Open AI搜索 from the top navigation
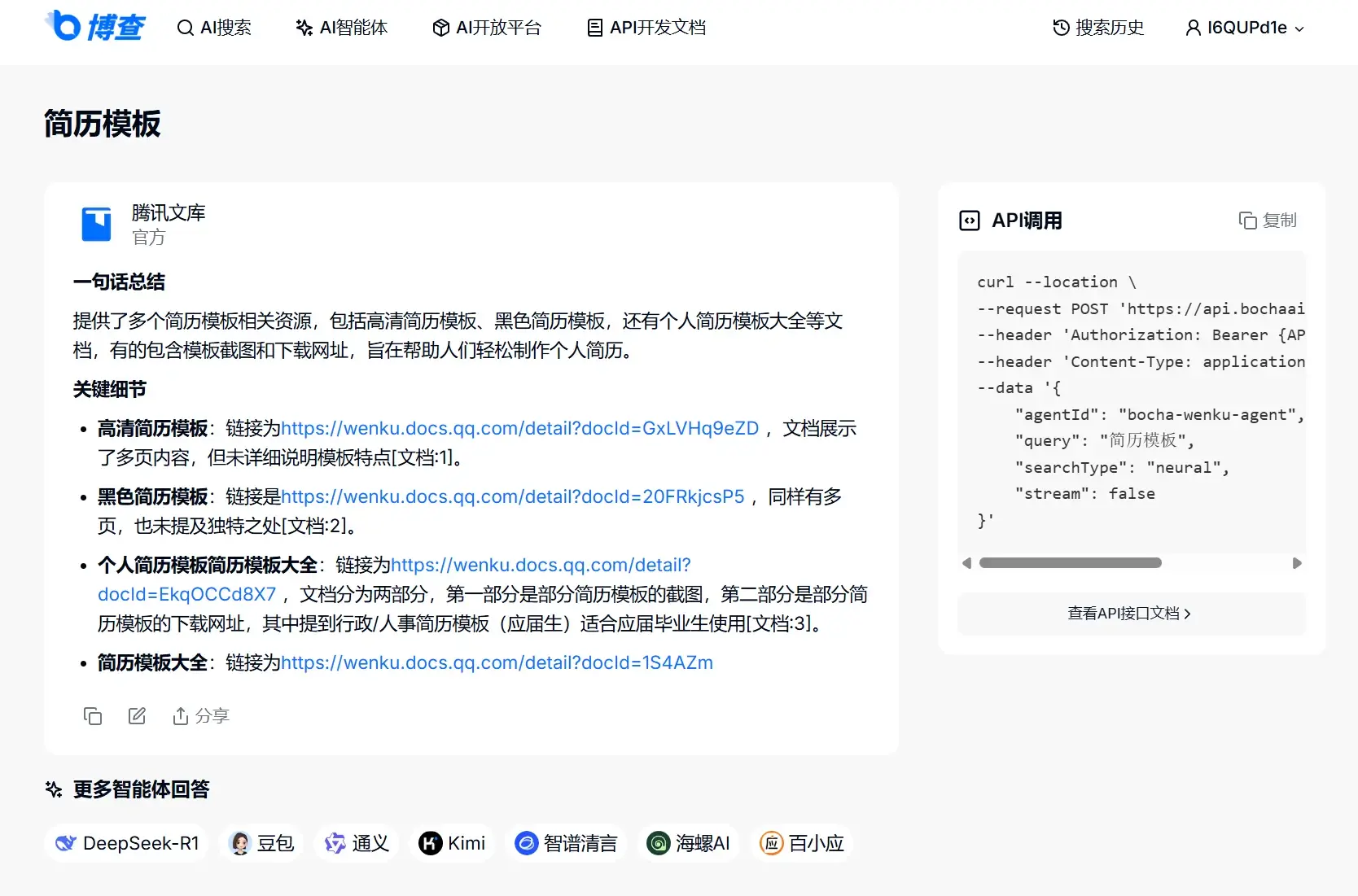 [214, 28]
